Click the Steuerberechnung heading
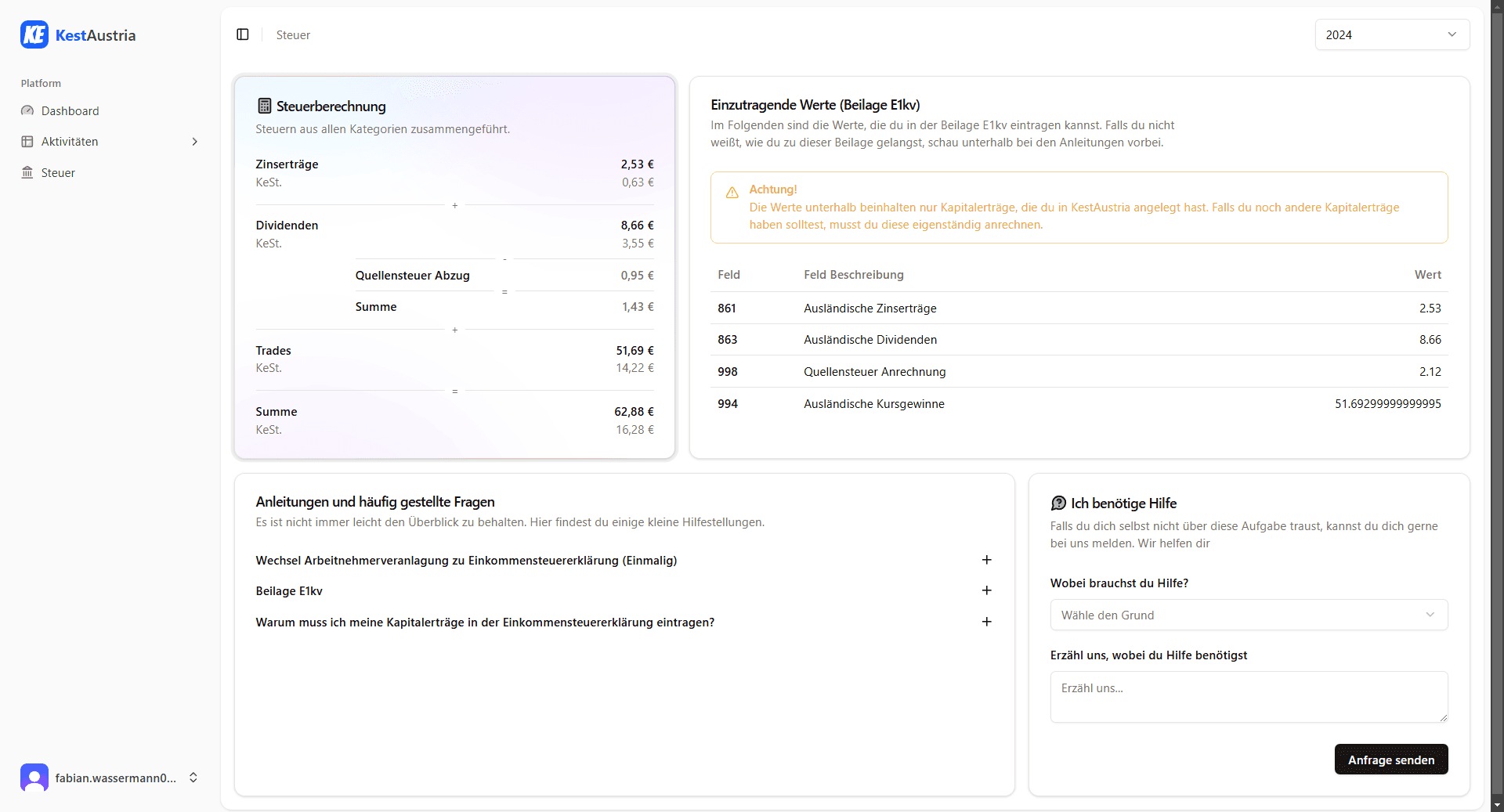 (x=331, y=106)
